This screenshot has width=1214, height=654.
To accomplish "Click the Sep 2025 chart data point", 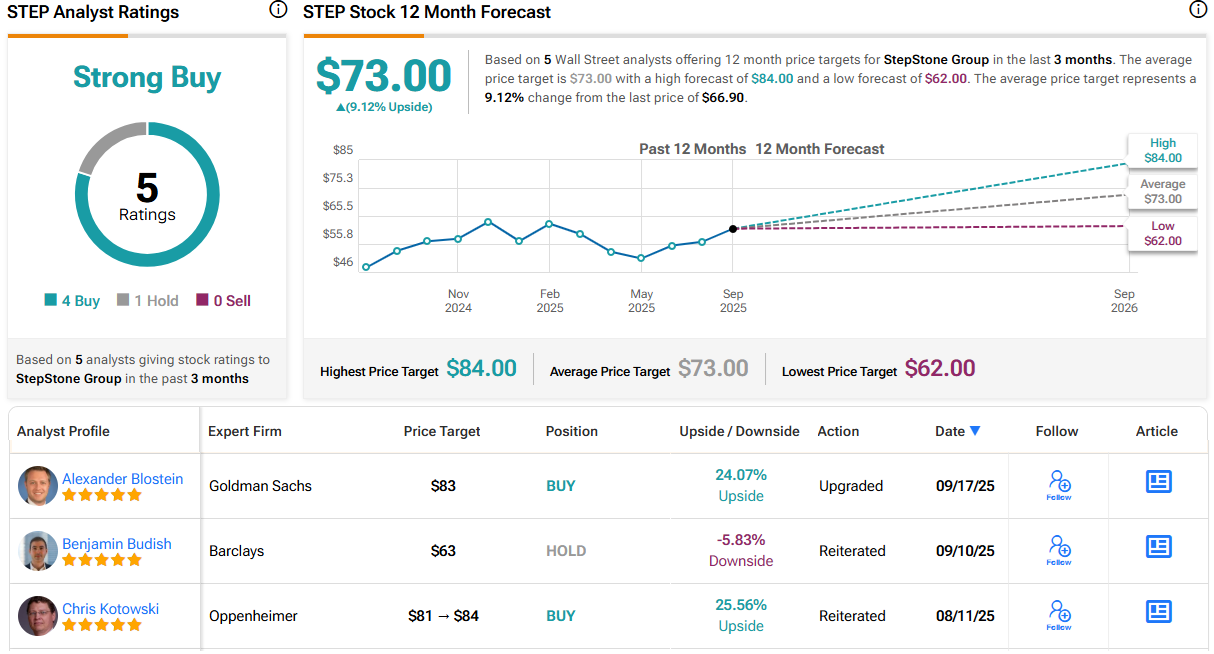I will point(733,229).
